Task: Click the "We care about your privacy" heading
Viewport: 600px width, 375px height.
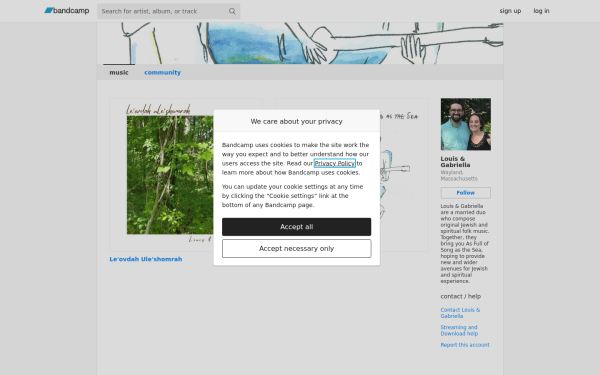Action: pos(297,121)
